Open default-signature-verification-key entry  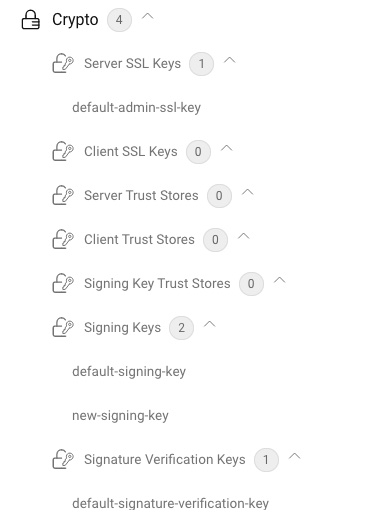click(x=170, y=503)
